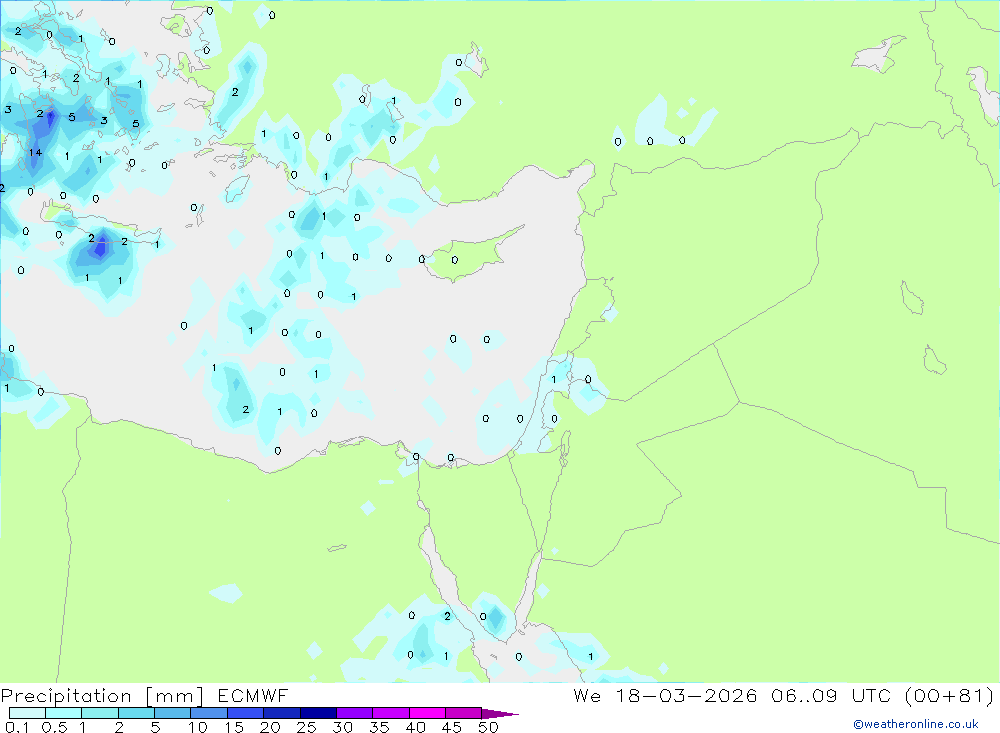1000x733 pixels.
Task: Click the '35' legend scale value
Action: (x=379, y=727)
